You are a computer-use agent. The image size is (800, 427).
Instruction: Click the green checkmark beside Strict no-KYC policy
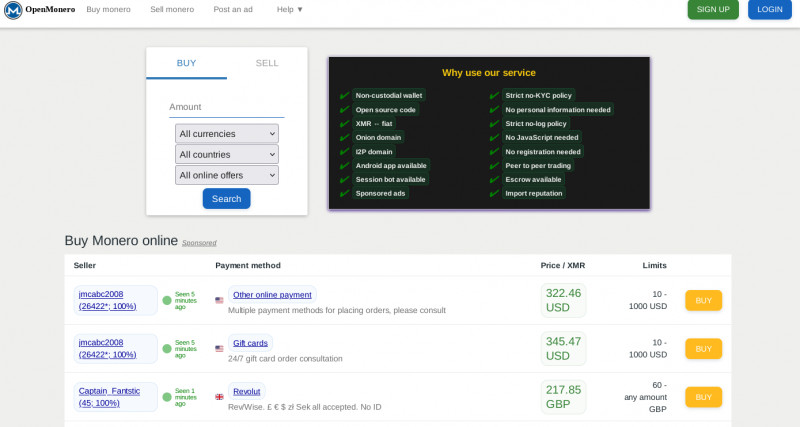tap(494, 95)
